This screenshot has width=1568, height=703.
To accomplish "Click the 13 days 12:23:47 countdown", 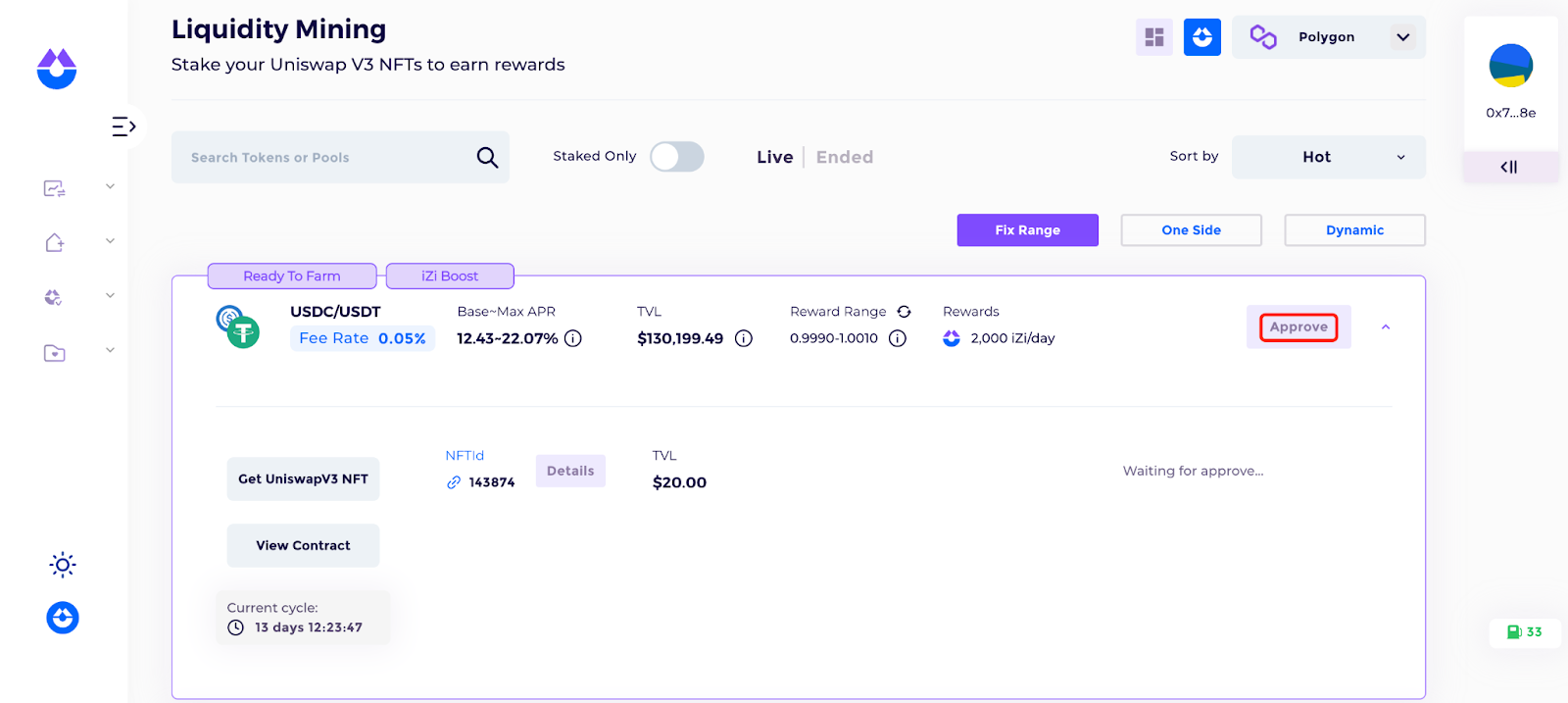I will pyautogui.click(x=309, y=628).
